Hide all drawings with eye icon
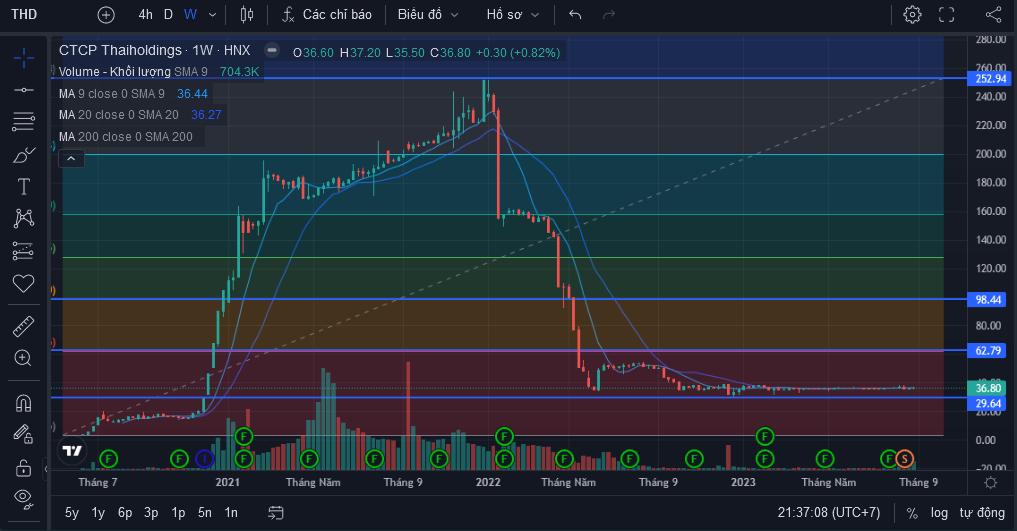1017x531 pixels. (x=24, y=498)
